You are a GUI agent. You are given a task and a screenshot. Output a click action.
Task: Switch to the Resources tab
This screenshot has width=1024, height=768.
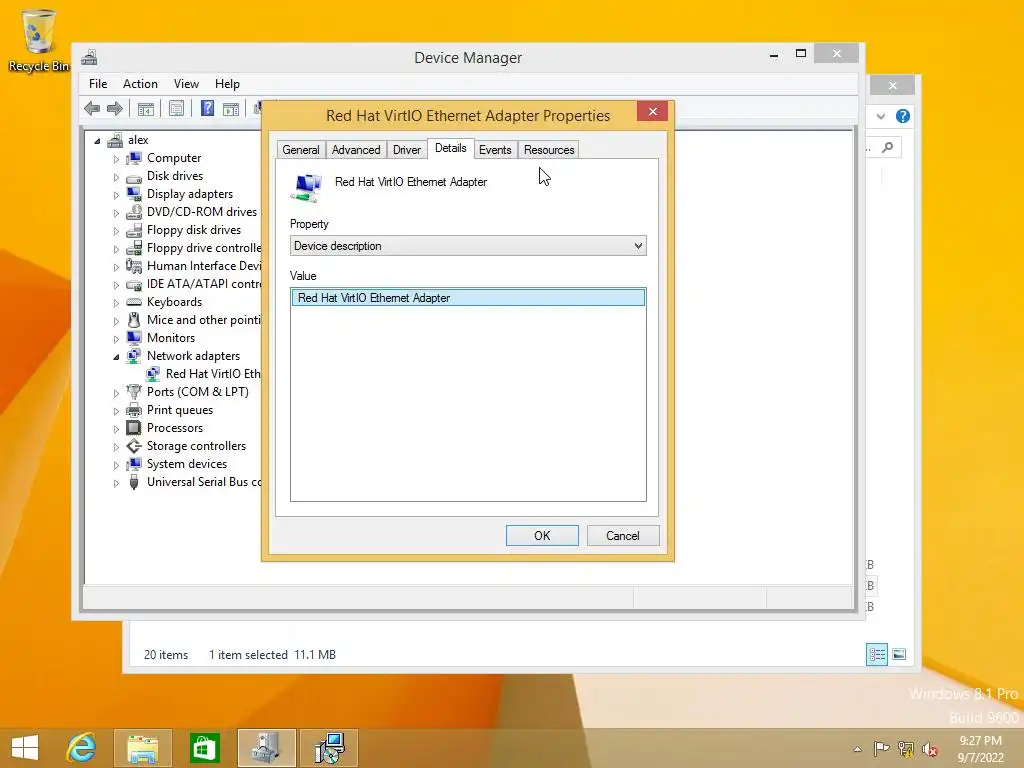549,150
